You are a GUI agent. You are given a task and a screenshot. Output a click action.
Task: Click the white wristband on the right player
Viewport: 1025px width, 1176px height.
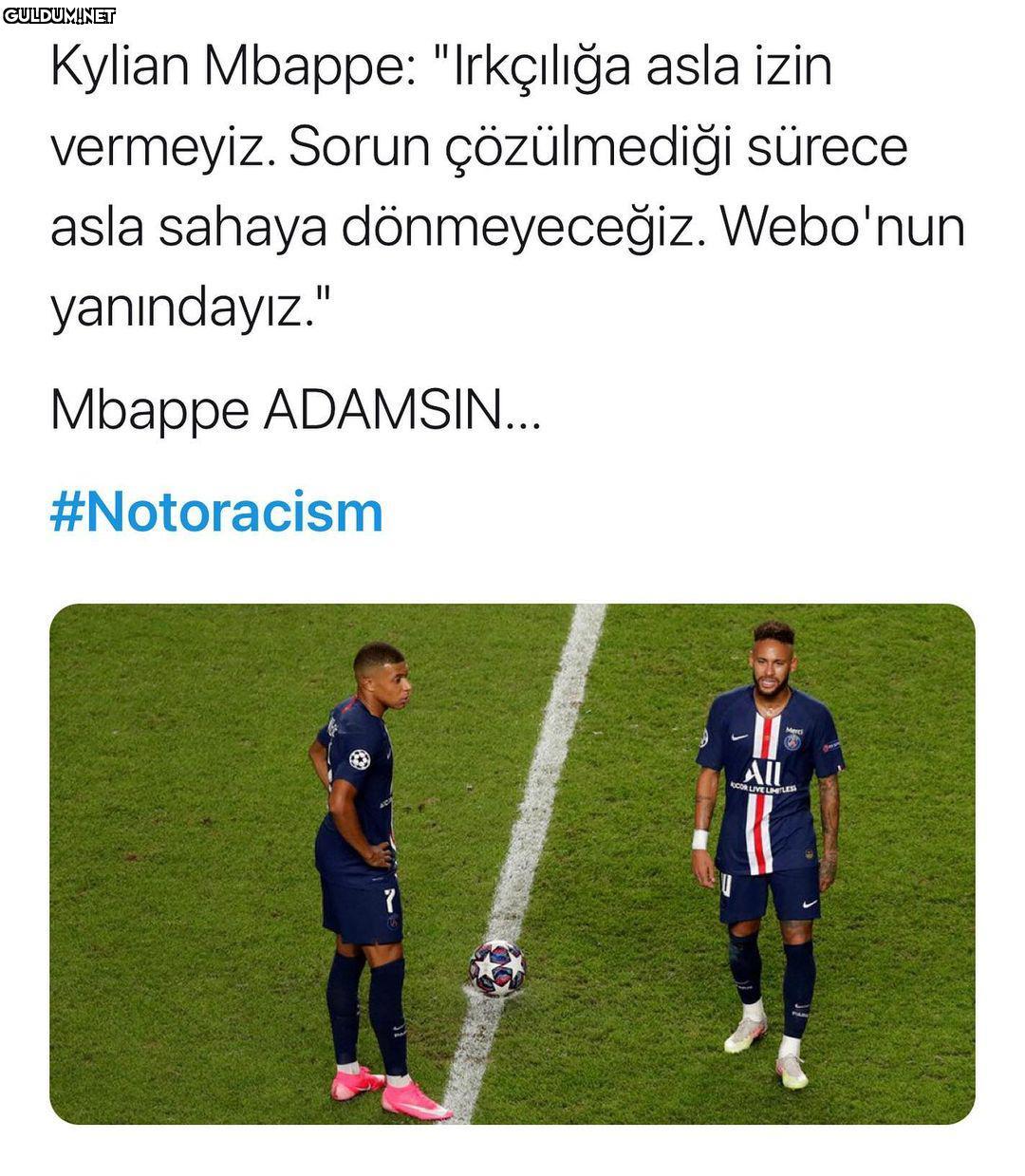coord(700,839)
